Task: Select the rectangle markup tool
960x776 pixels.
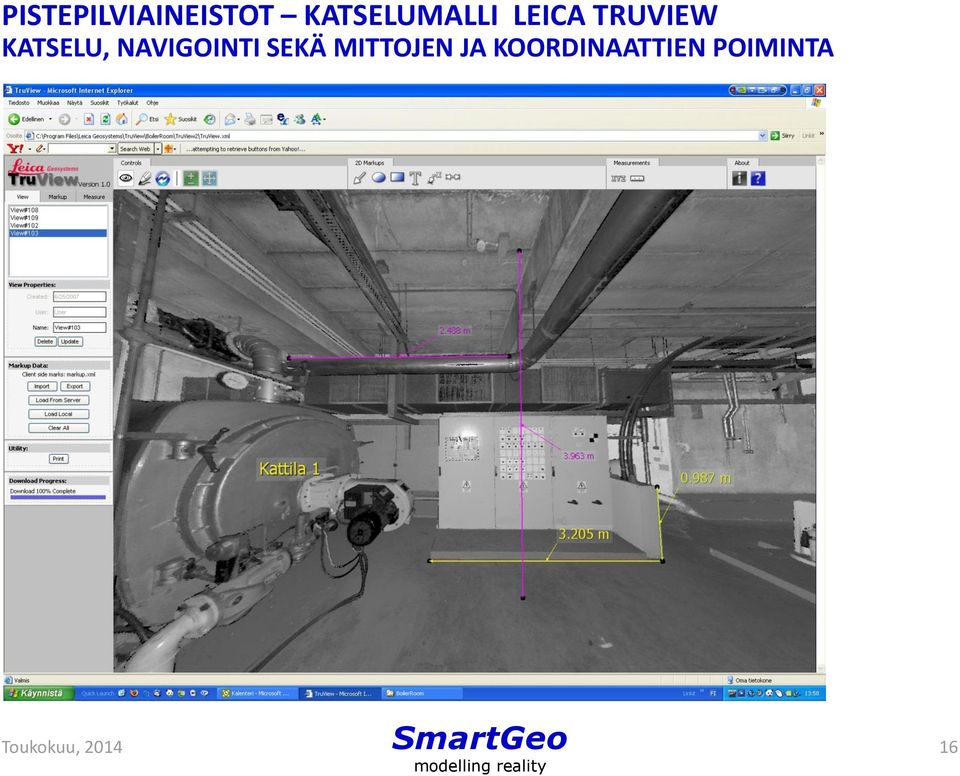Action: (x=397, y=177)
